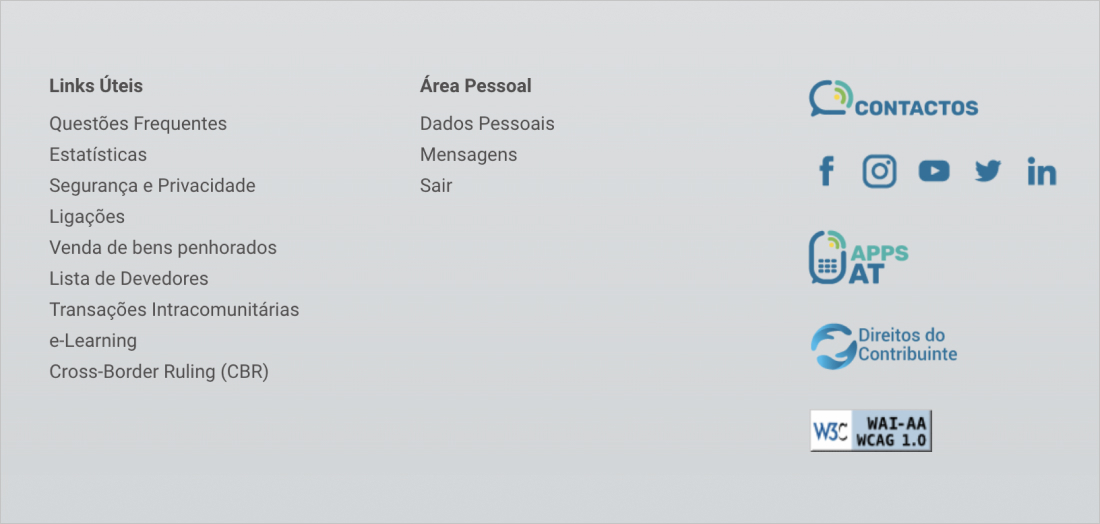The width and height of the screenshot is (1100, 524).
Task: Go to e-Learning page
Action: click(93, 341)
